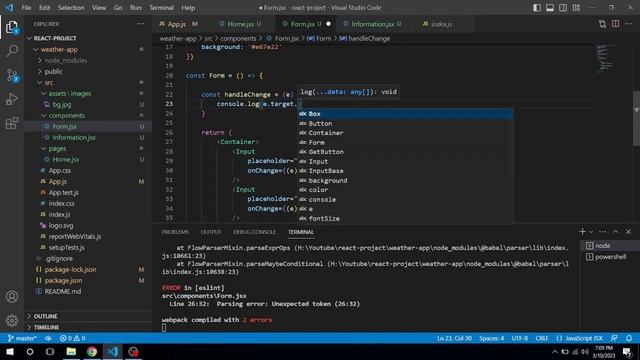Image resolution: width=640 pixels, height=360 pixels.
Task: Select the GetButton autocomplete suggestion
Action: point(405,152)
